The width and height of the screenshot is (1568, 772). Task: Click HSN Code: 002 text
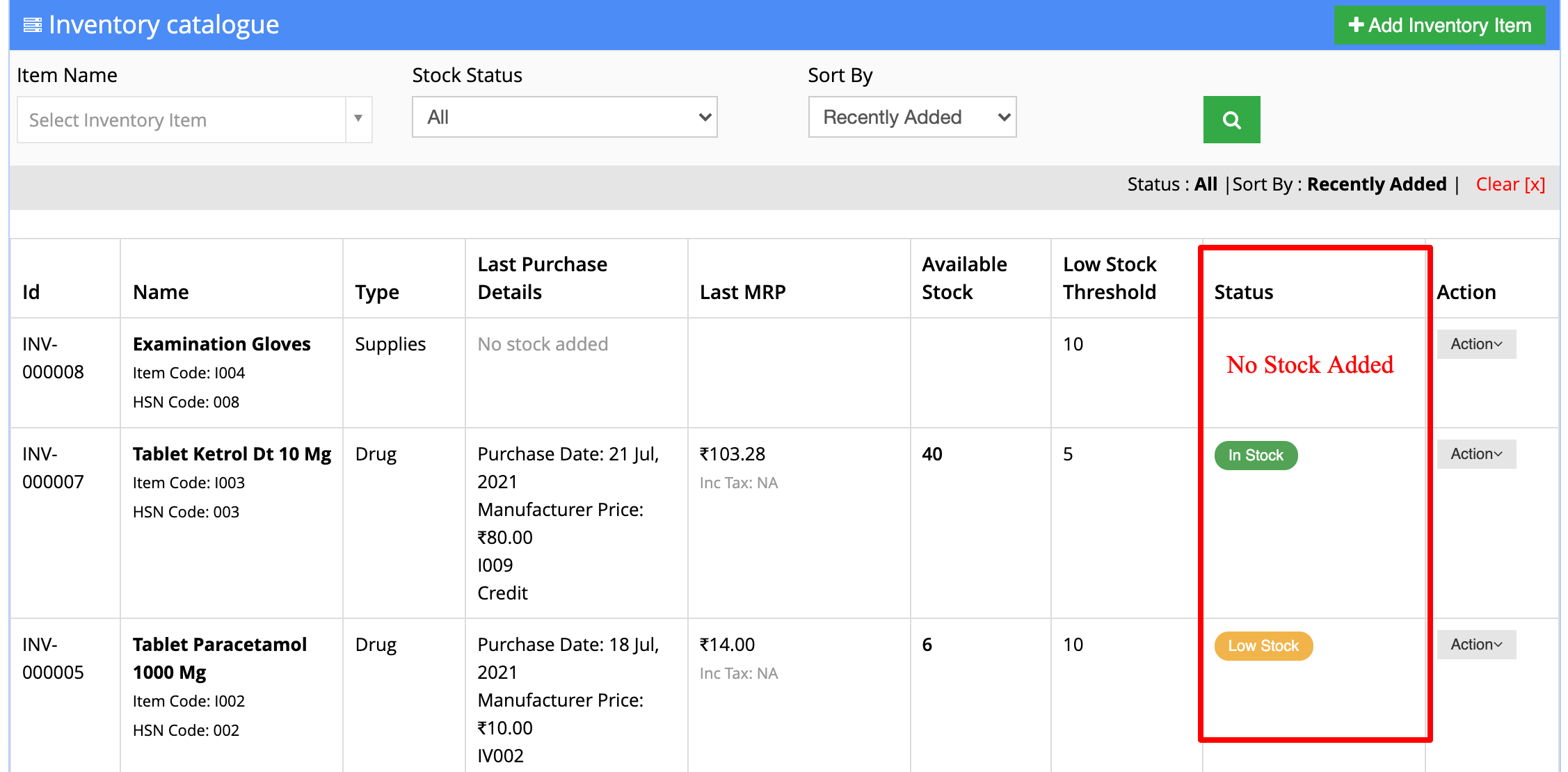pos(186,731)
